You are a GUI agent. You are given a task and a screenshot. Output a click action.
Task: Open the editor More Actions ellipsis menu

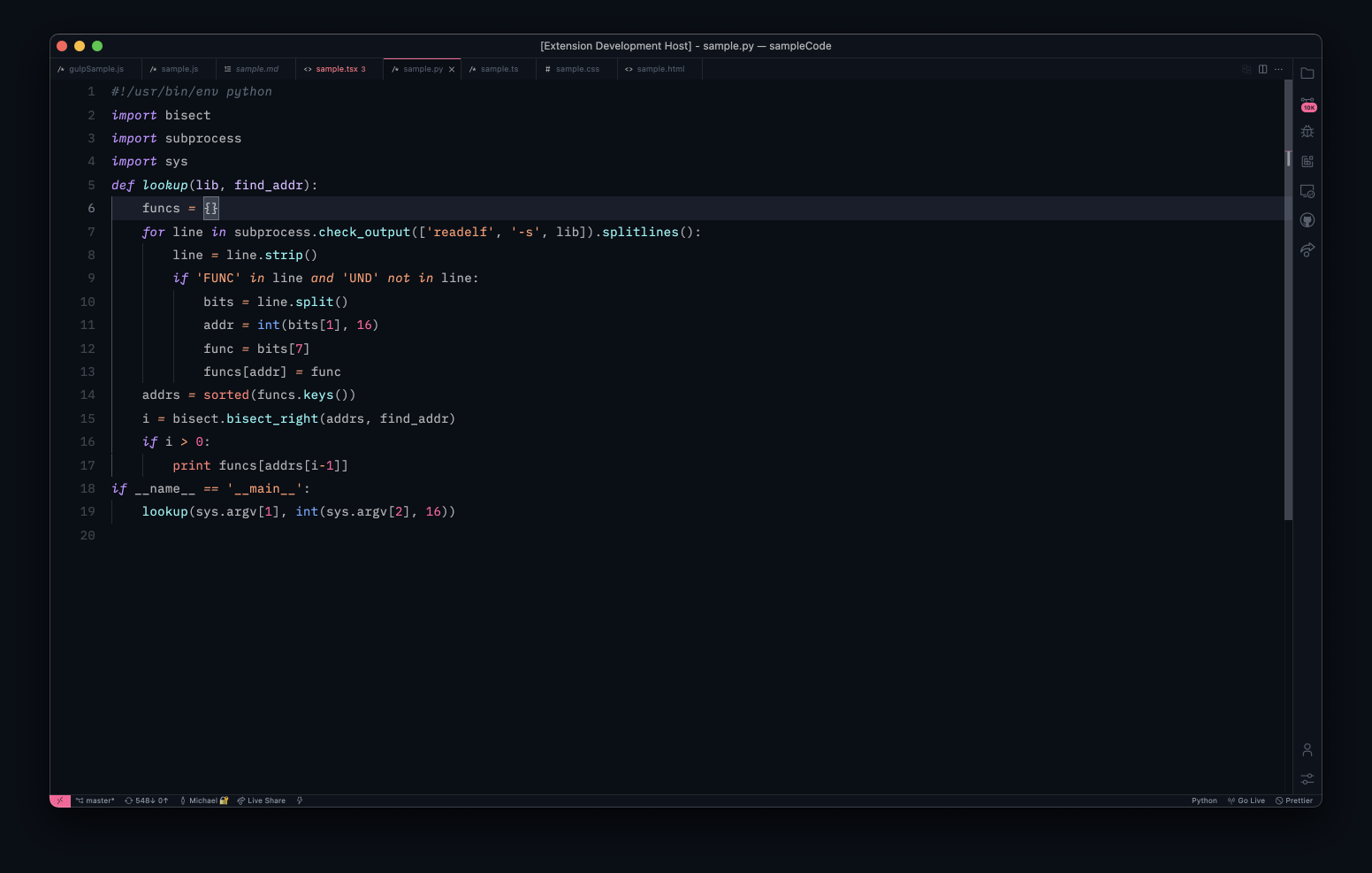tap(1278, 69)
